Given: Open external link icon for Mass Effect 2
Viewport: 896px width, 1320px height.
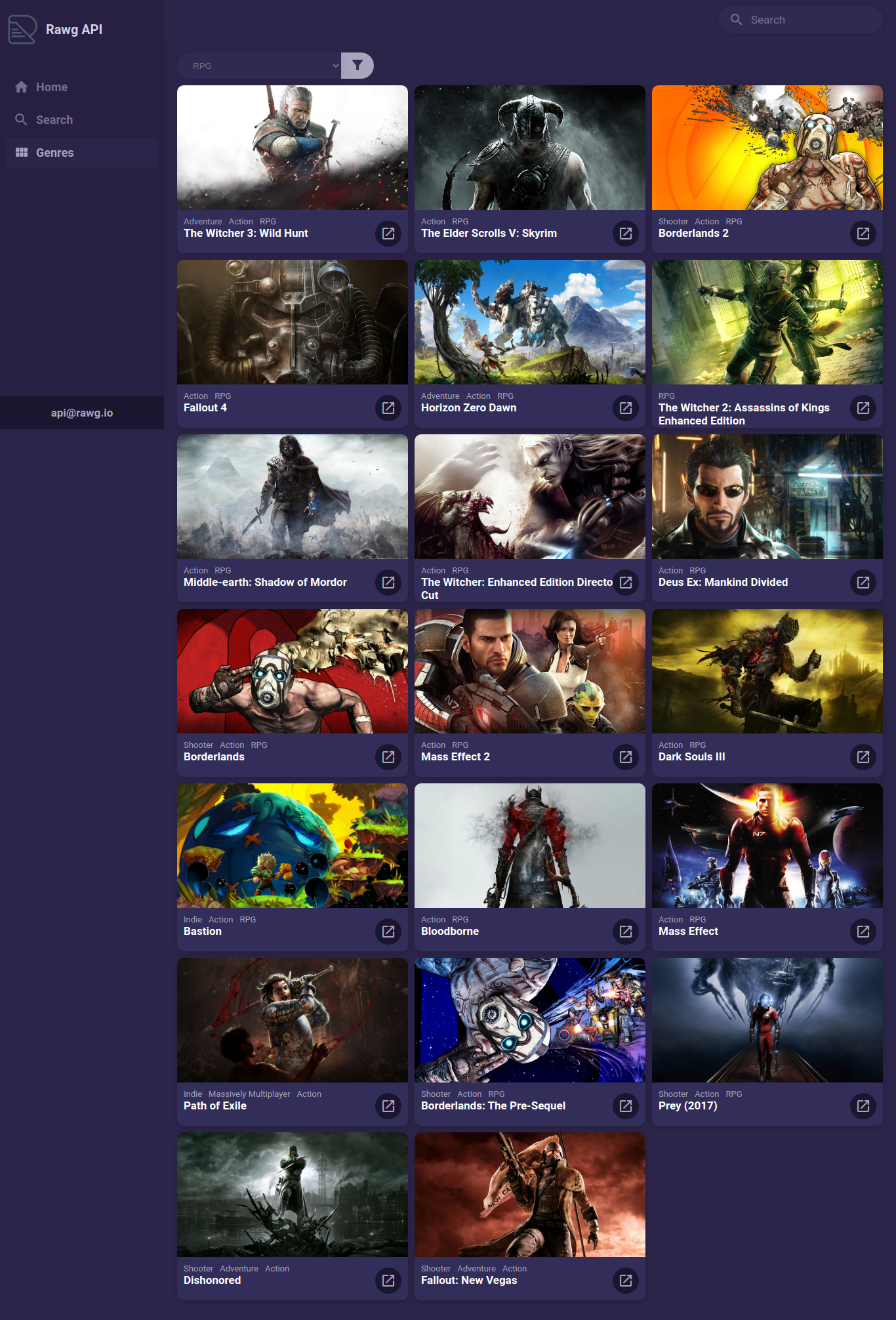Looking at the screenshot, I should pos(626,757).
